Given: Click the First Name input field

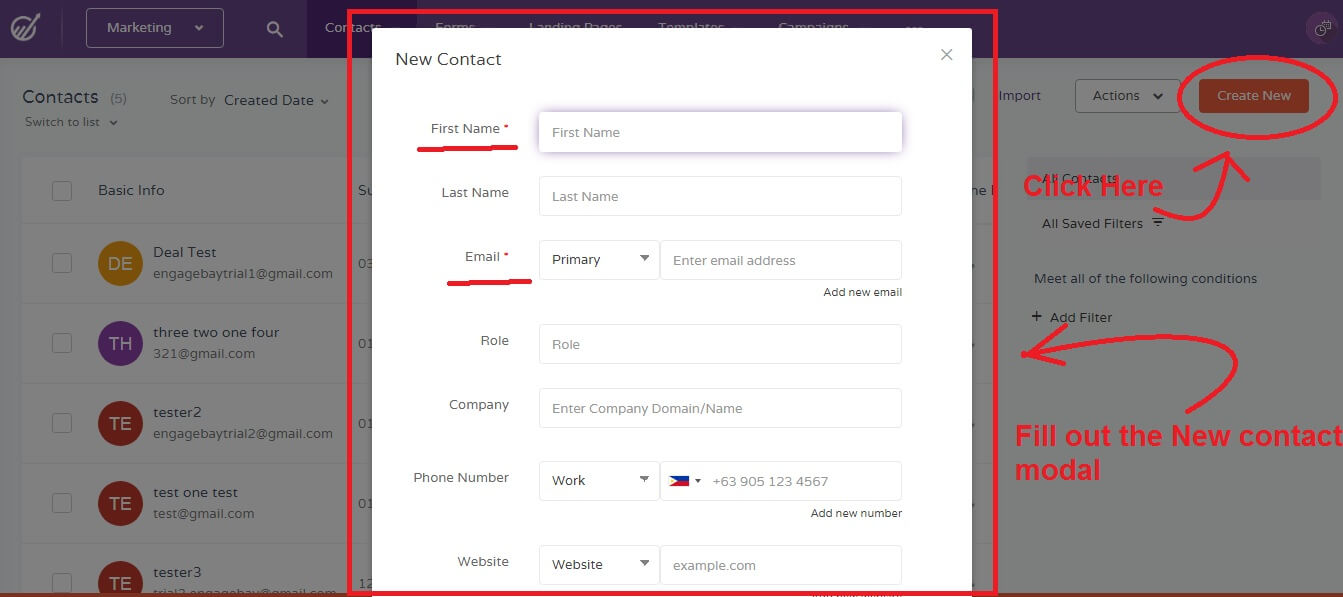Looking at the screenshot, I should pyautogui.click(x=720, y=131).
